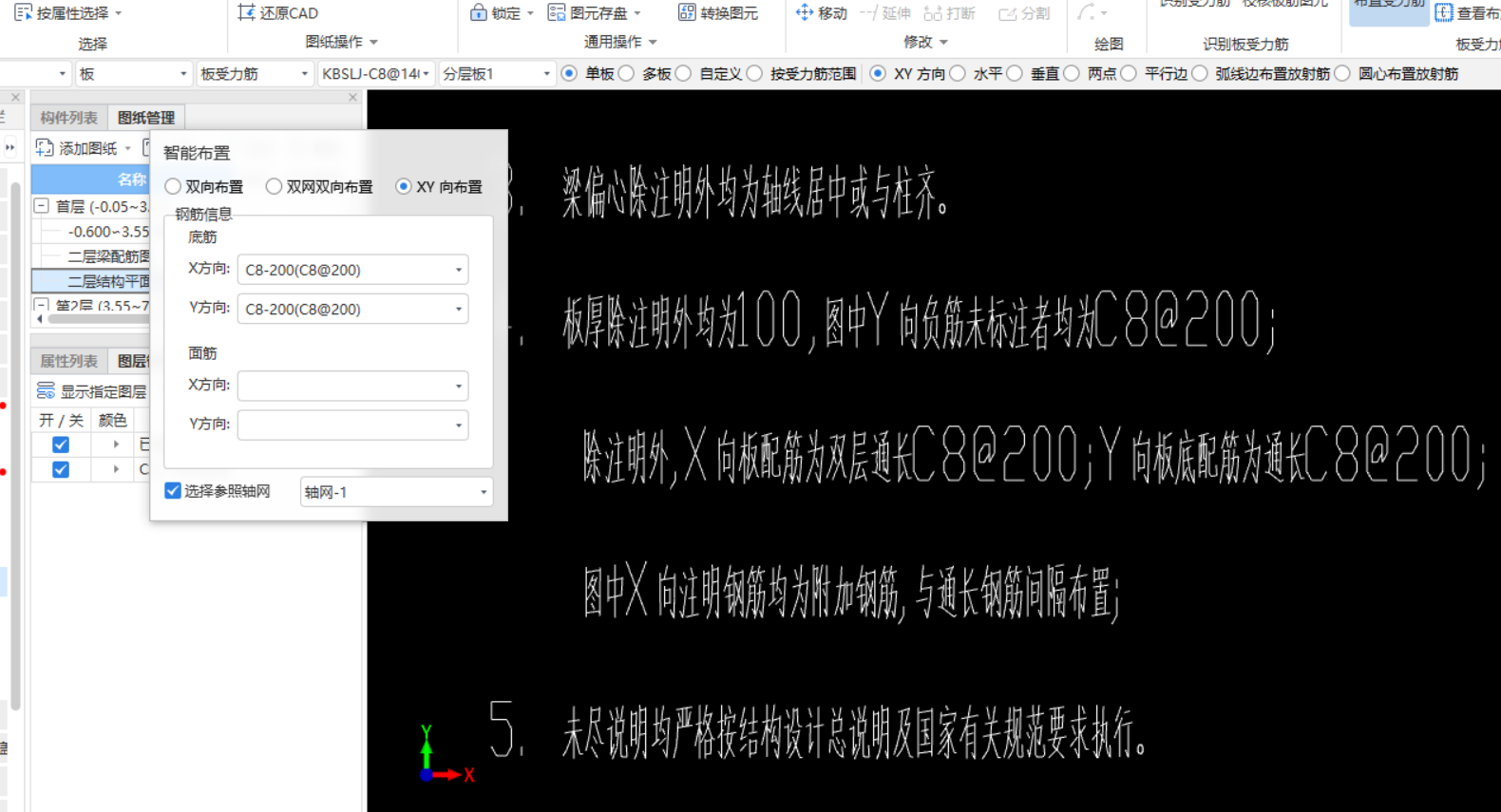Expand the 通用操作 group menu

[653, 43]
